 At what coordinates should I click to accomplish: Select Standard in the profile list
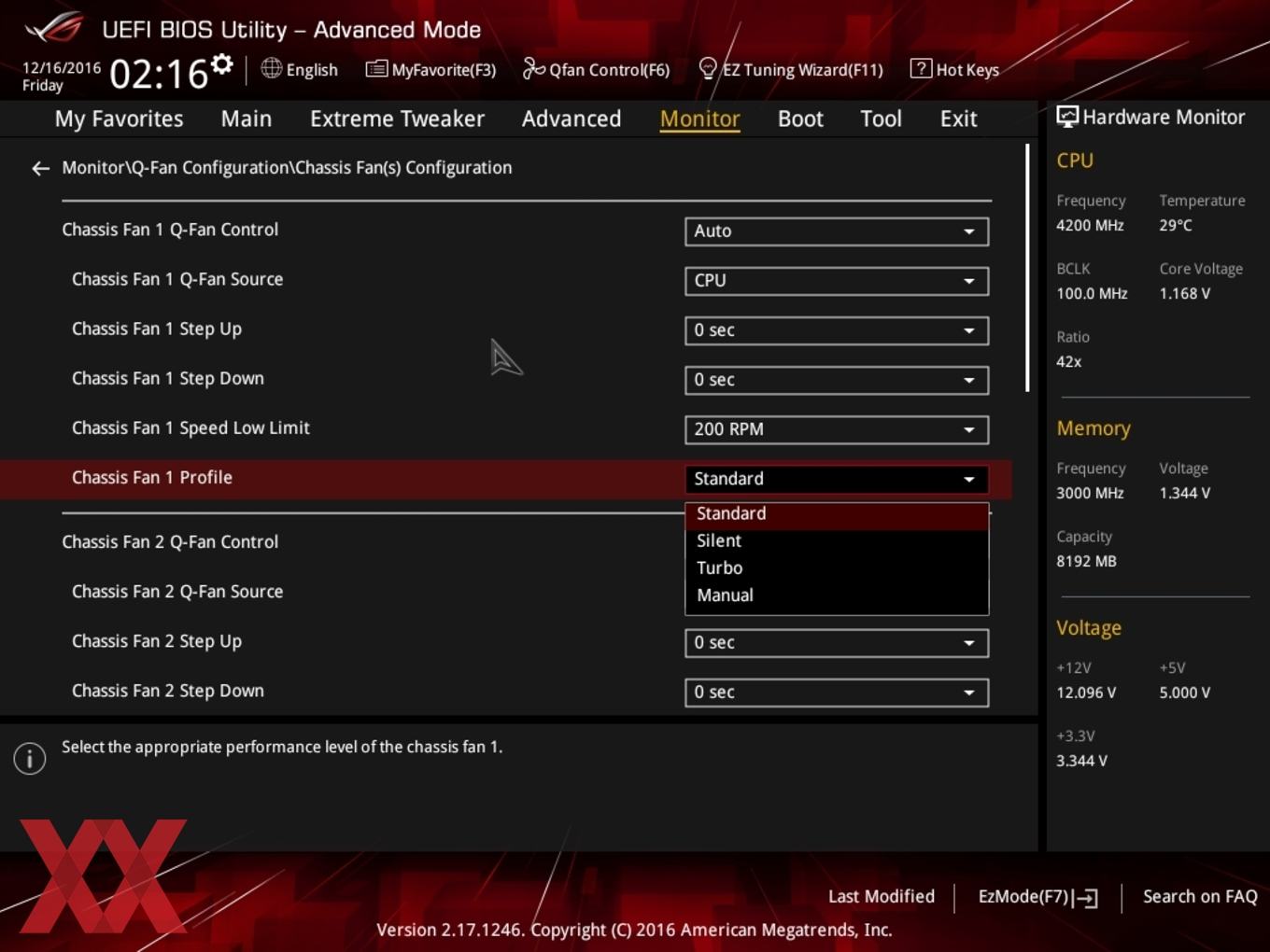coord(837,514)
